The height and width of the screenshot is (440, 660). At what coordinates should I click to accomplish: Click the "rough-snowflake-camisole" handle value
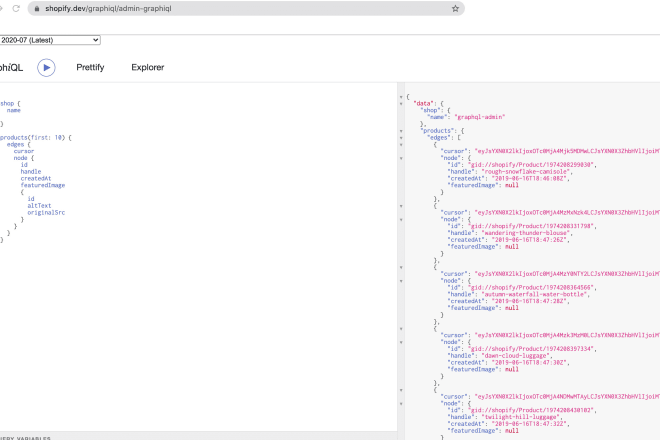pyautogui.click(x=527, y=172)
